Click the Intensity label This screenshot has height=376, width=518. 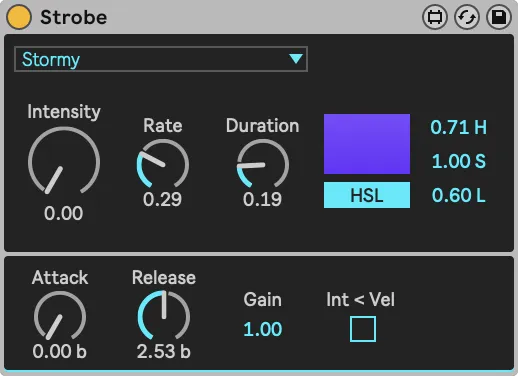pos(64,112)
